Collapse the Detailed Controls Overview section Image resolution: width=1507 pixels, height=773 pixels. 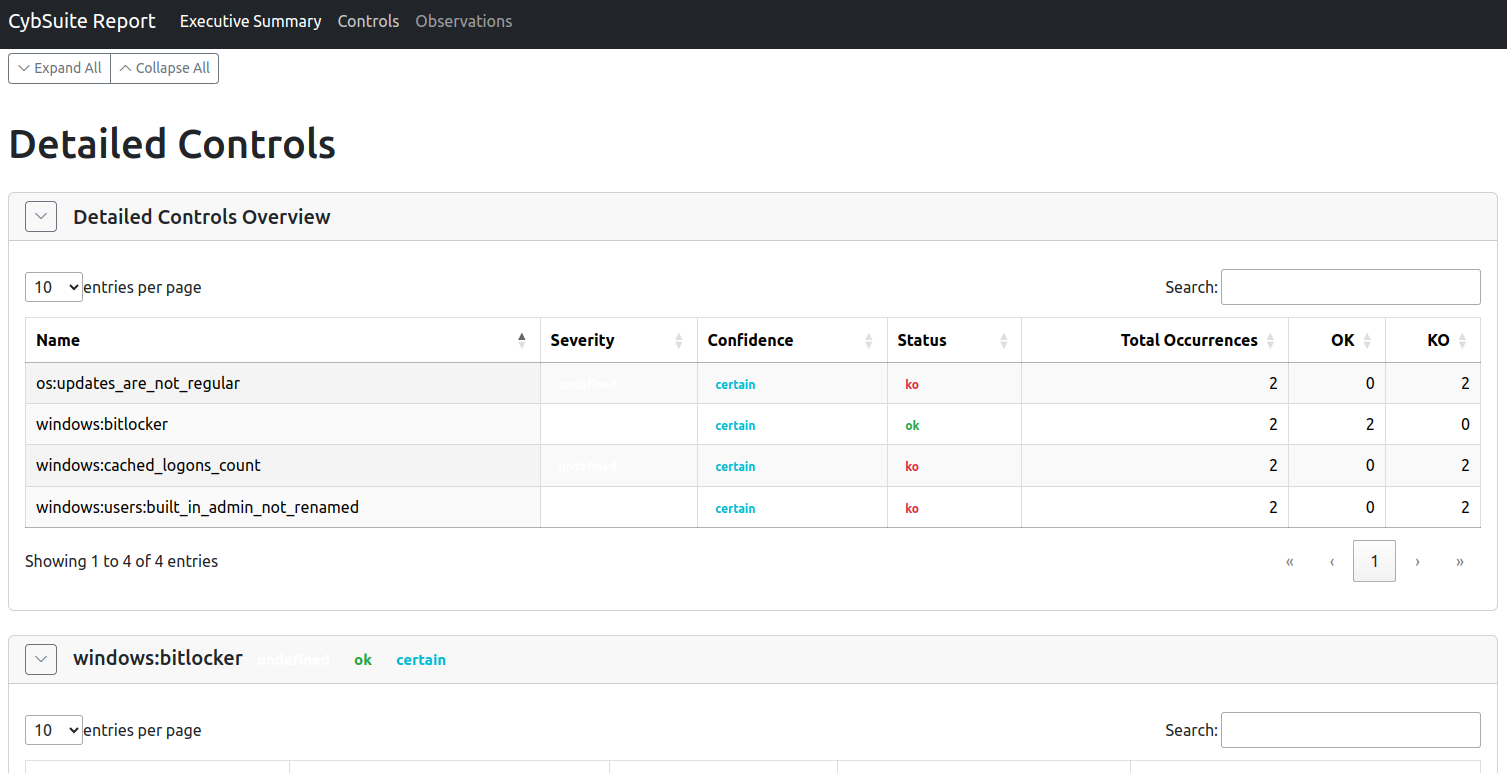[41, 217]
